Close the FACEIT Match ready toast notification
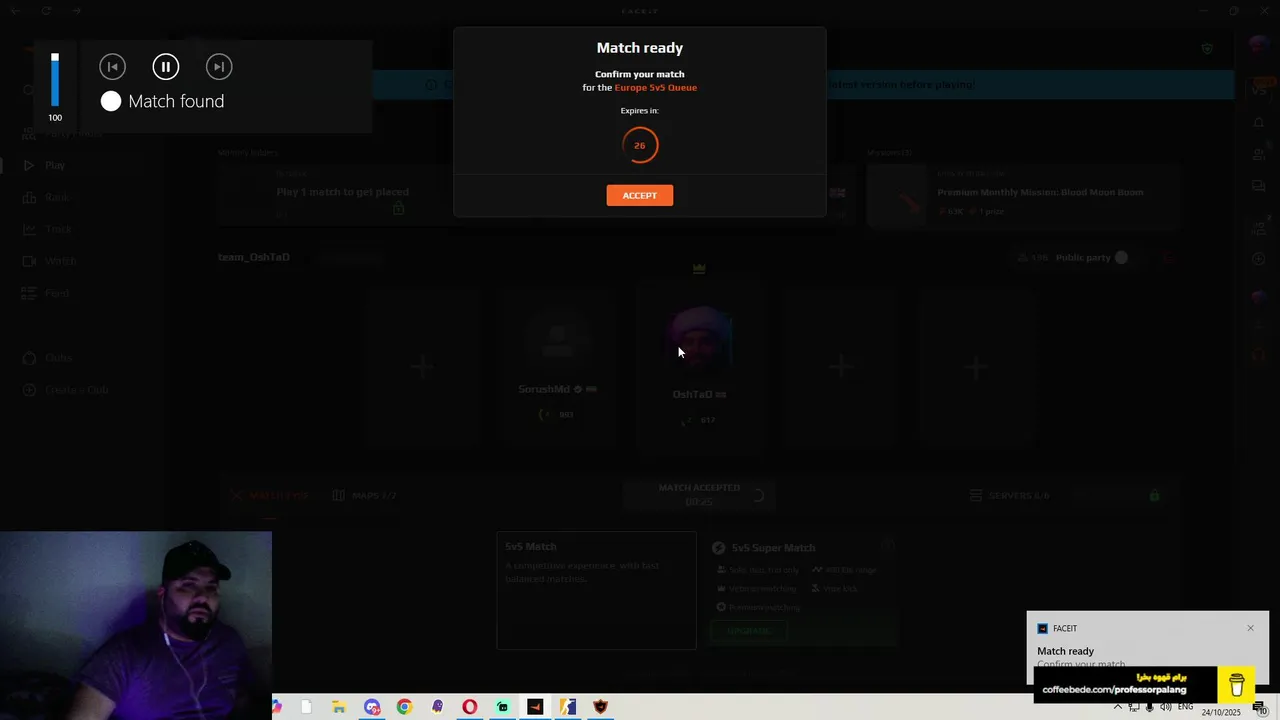The width and height of the screenshot is (1280, 720). coord(1250,628)
